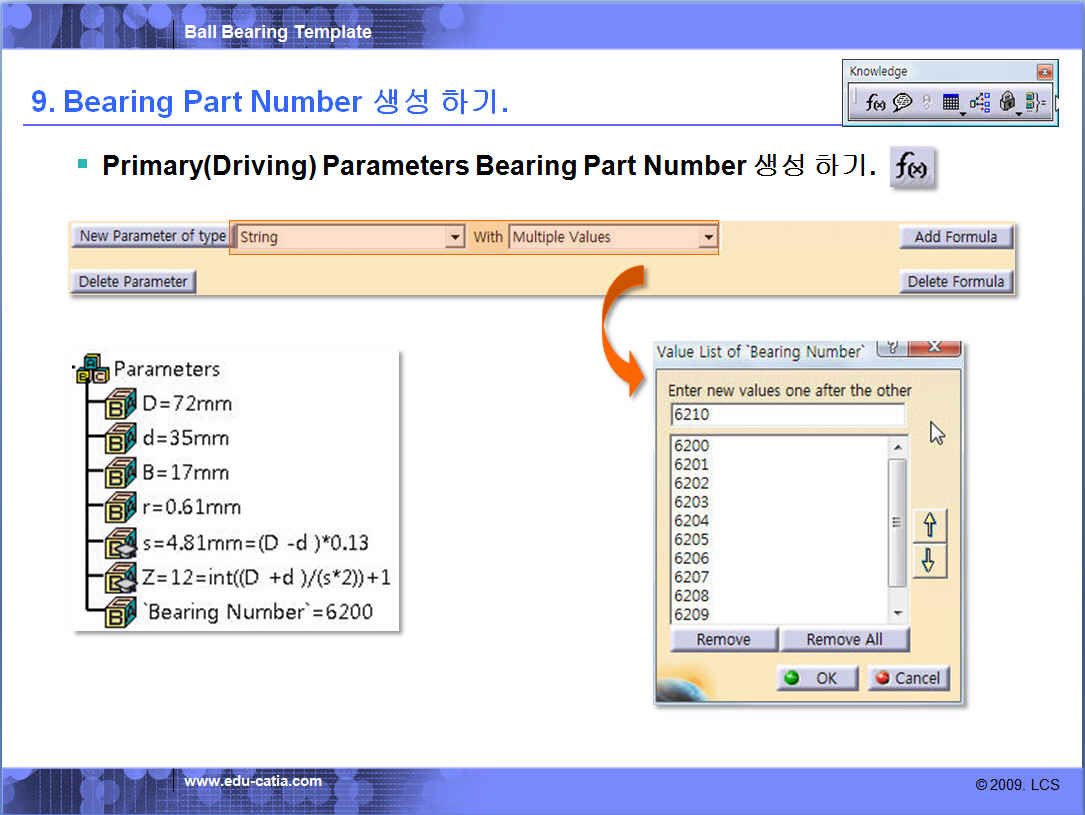This screenshot has height=815, width=1085.
Task: Open Formula tool in Knowledge toolbar
Action: click(875, 102)
